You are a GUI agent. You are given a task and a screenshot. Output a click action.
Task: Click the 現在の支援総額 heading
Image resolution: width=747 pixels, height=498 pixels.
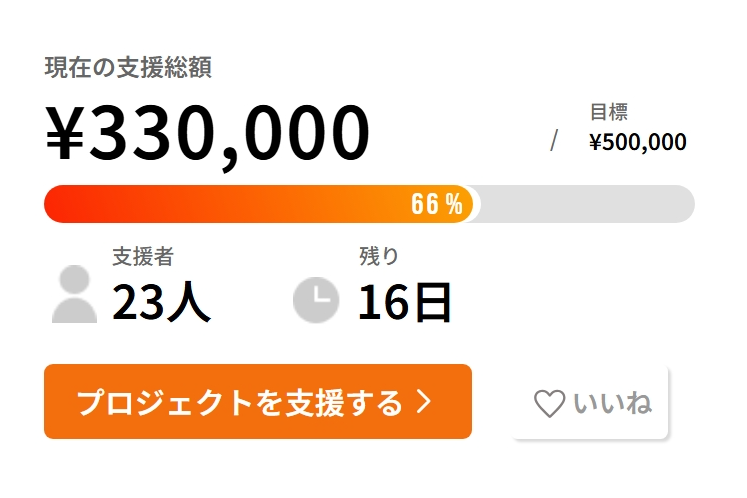(128, 68)
